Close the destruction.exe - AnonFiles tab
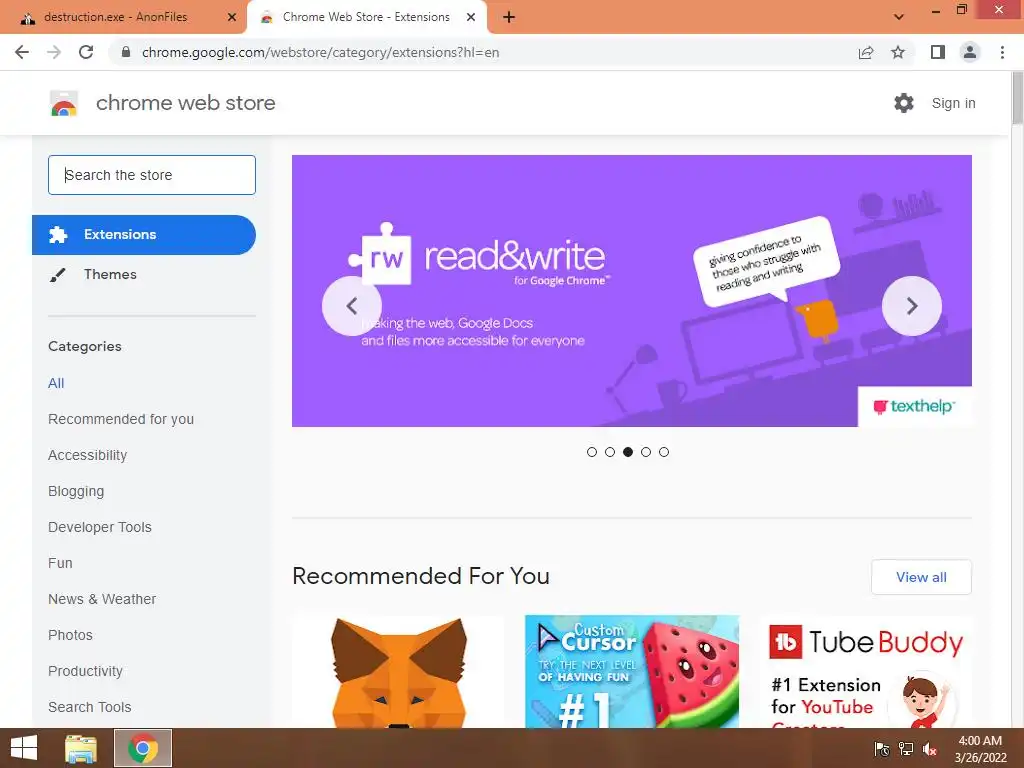 click(x=232, y=17)
